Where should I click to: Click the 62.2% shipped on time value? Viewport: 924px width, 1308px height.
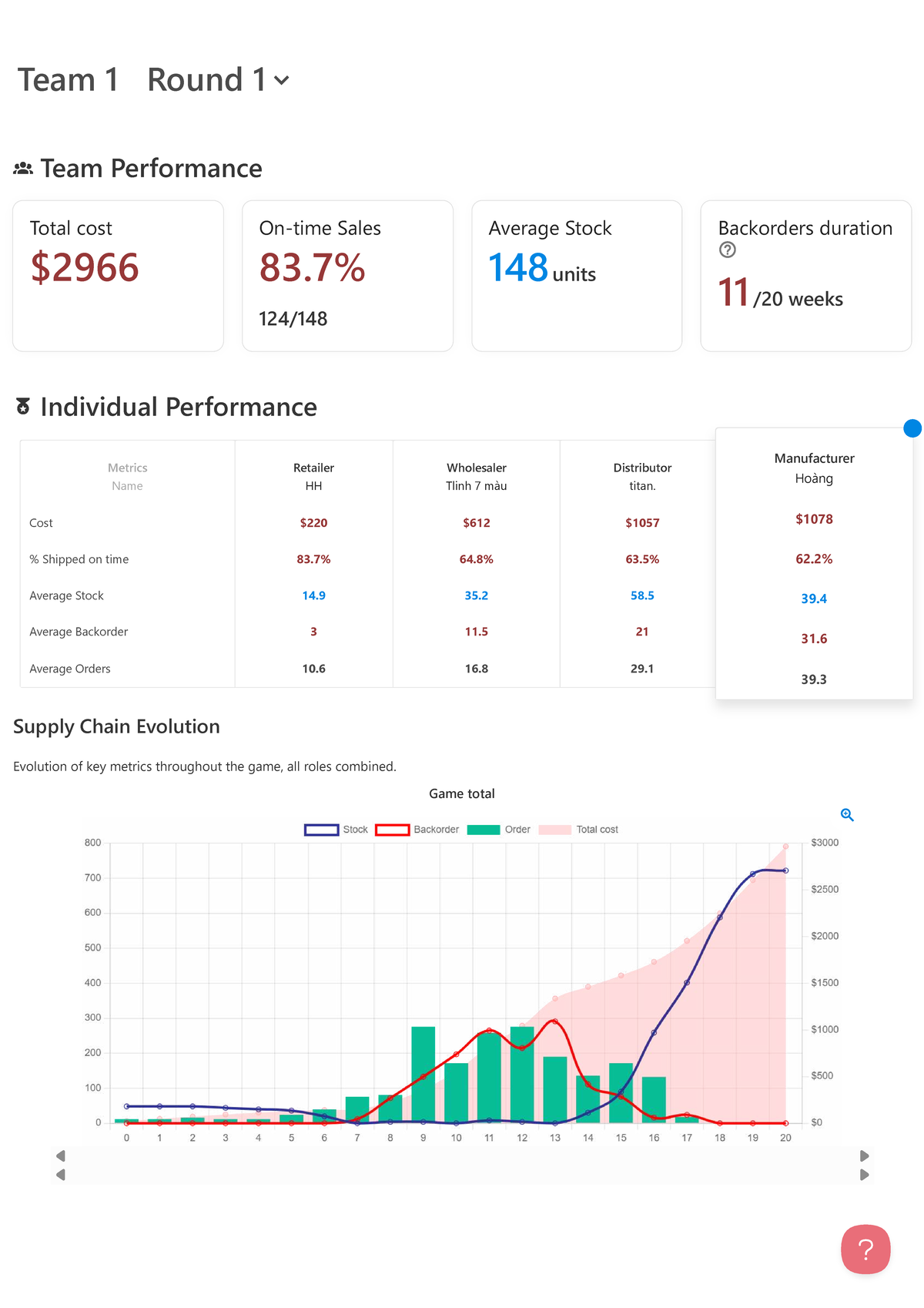[x=814, y=559]
